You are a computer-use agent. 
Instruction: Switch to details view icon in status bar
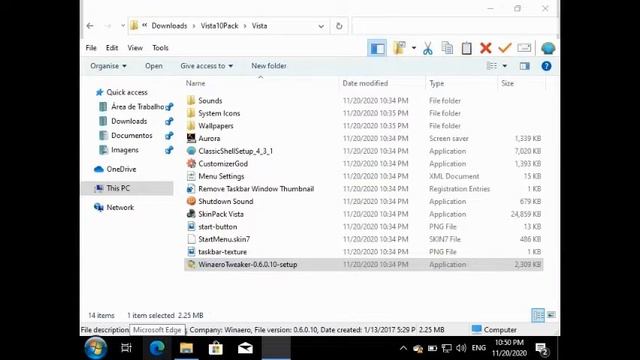pyautogui.click(x=538, y=315)
